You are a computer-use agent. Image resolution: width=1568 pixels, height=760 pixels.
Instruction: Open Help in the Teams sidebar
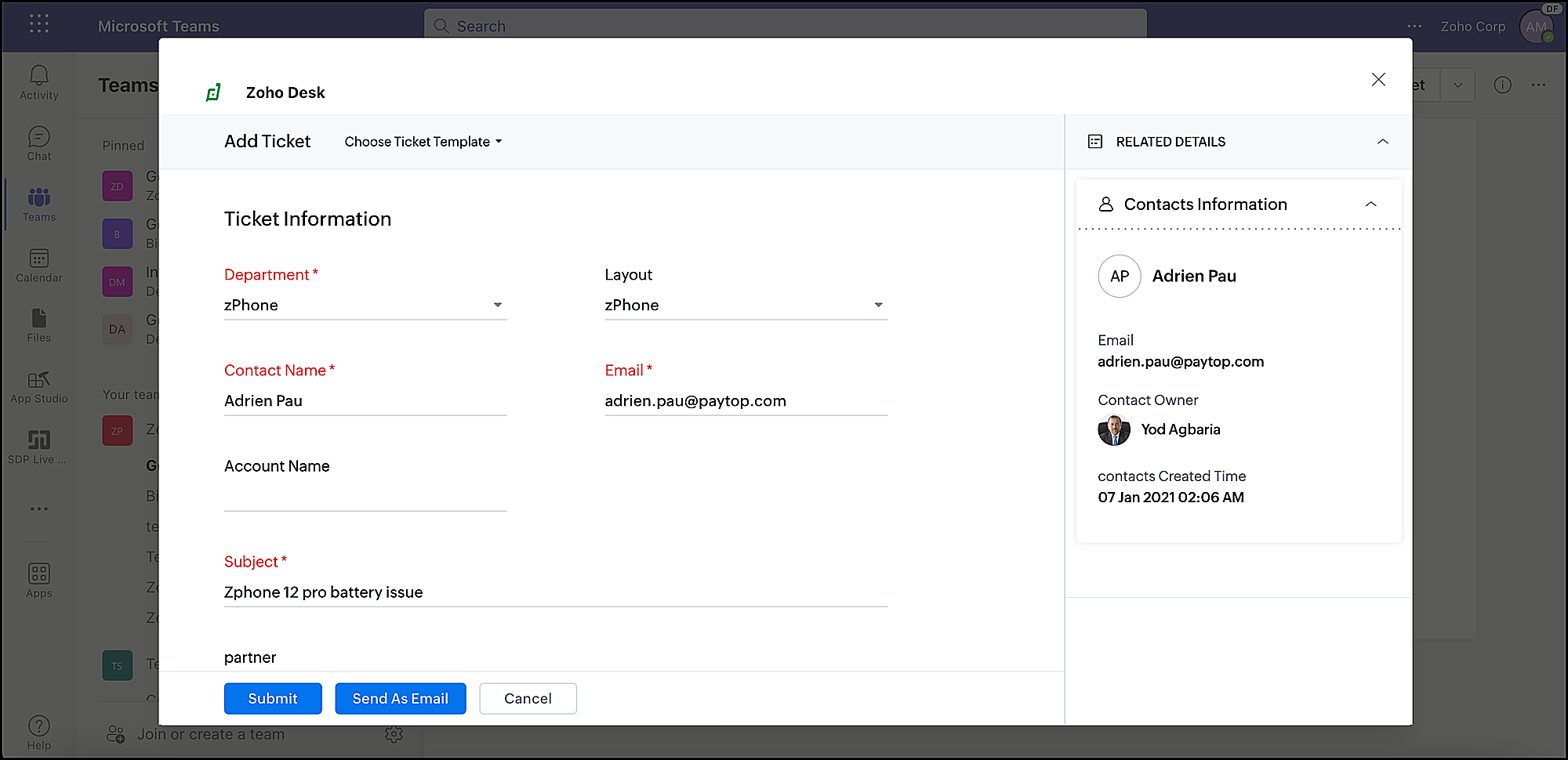39,733
